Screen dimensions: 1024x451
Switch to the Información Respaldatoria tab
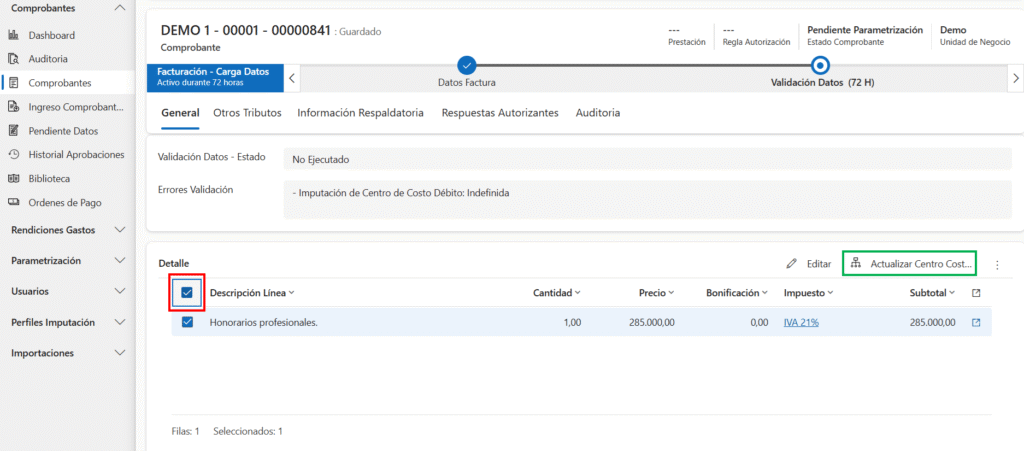point(360,113)
